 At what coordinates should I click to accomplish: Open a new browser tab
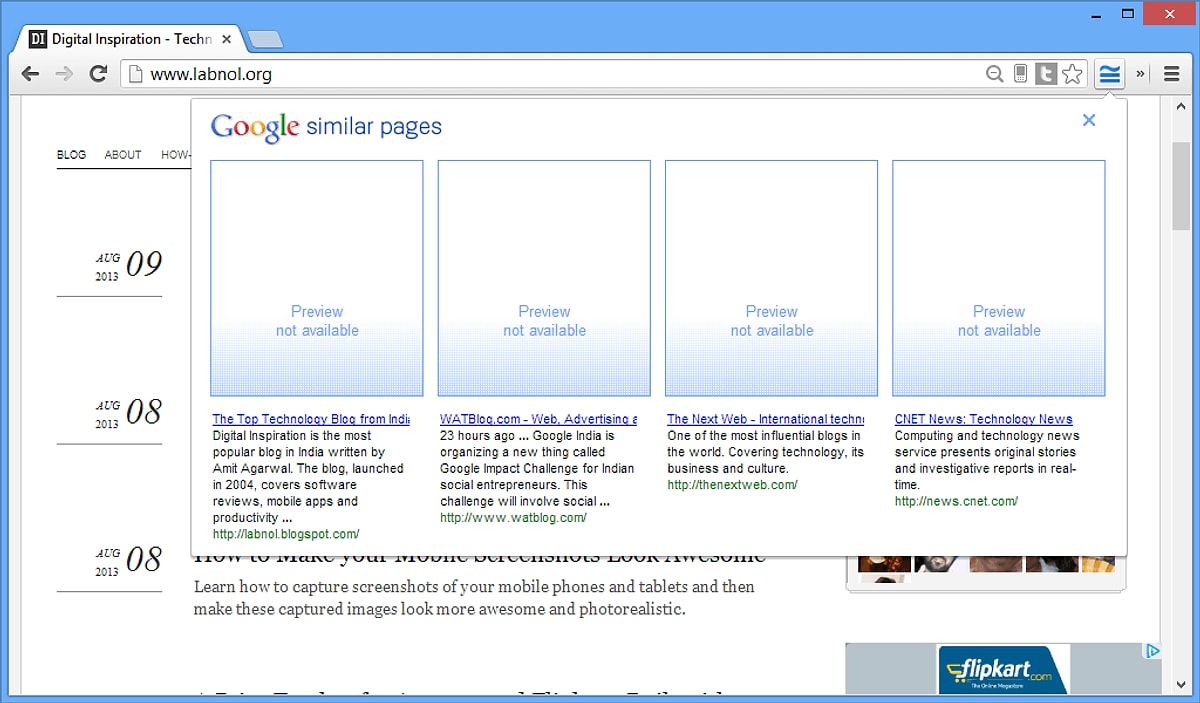coord(265,40)
